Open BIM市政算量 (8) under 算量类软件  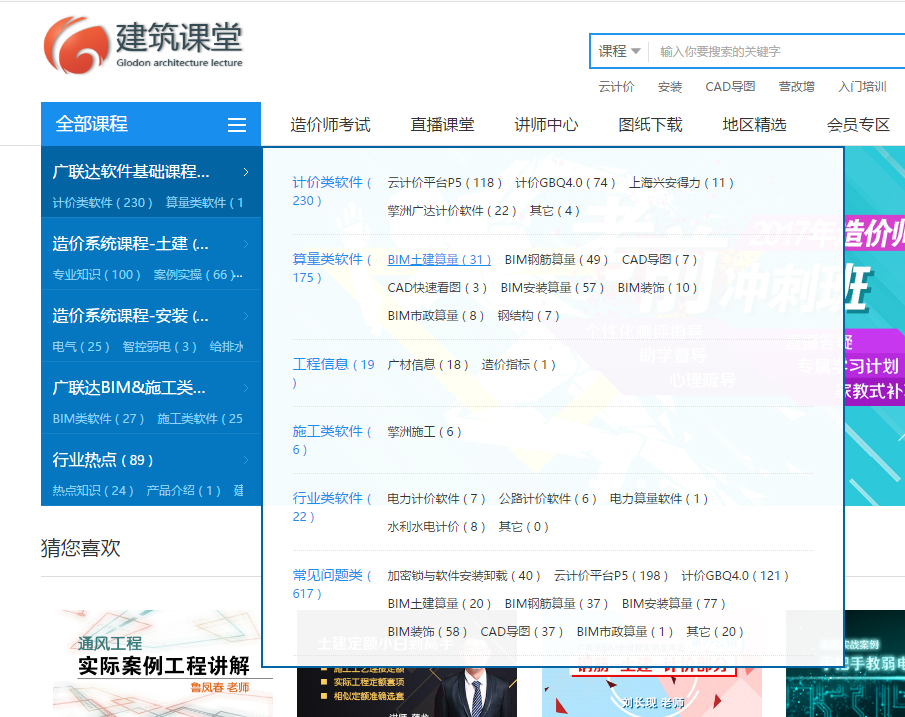click(x=436, y=316)
